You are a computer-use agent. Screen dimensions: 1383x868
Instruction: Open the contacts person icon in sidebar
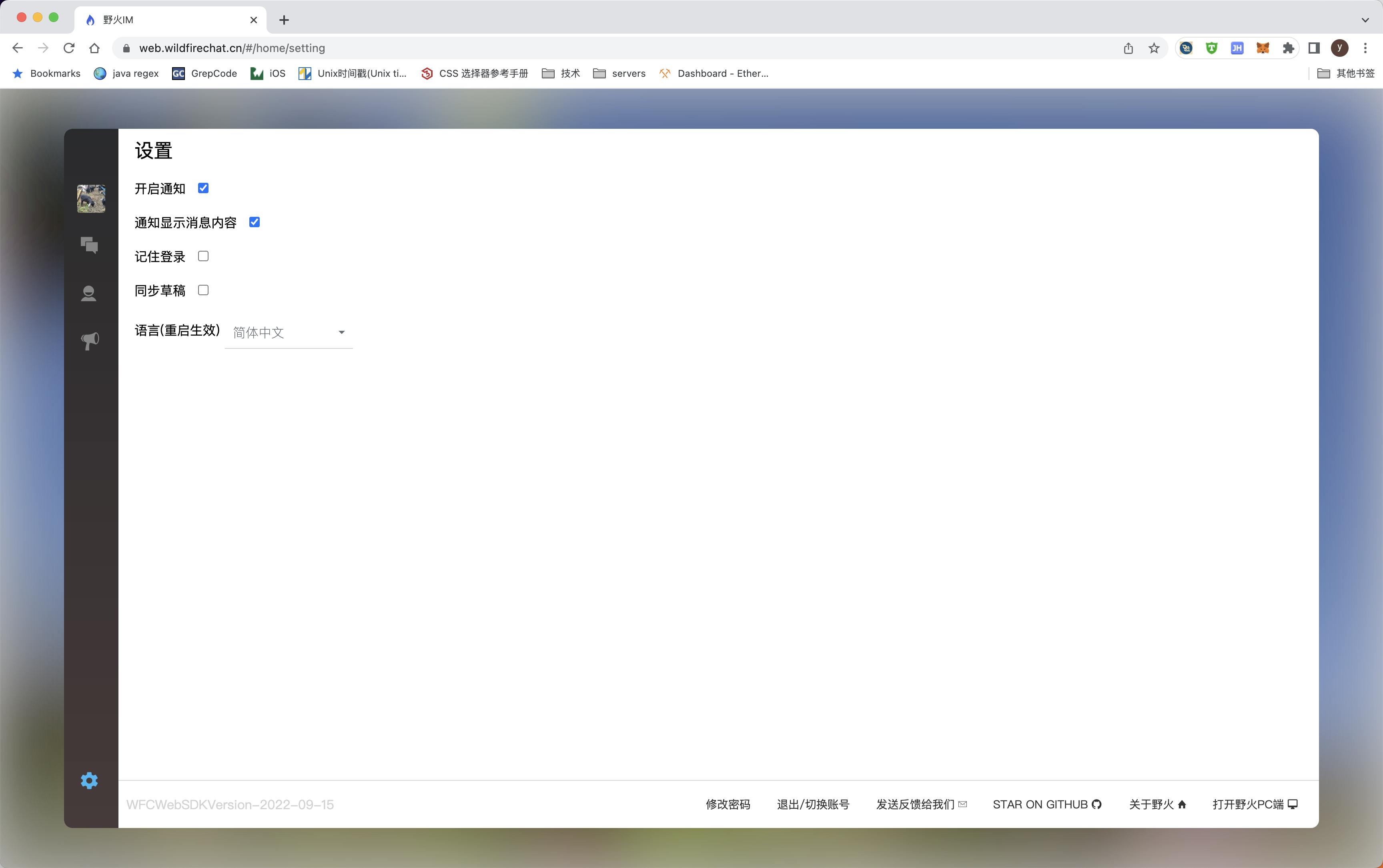[88, 293]
